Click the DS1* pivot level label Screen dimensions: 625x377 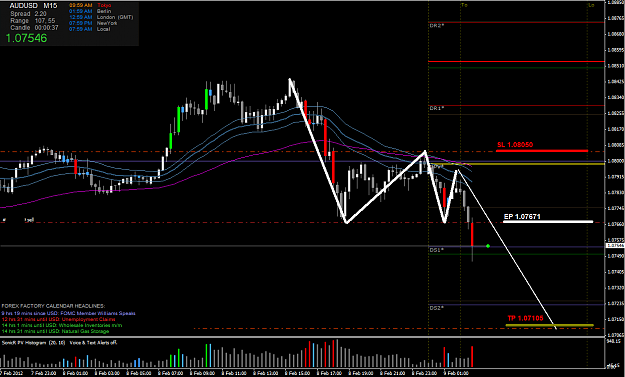(437, 250)
